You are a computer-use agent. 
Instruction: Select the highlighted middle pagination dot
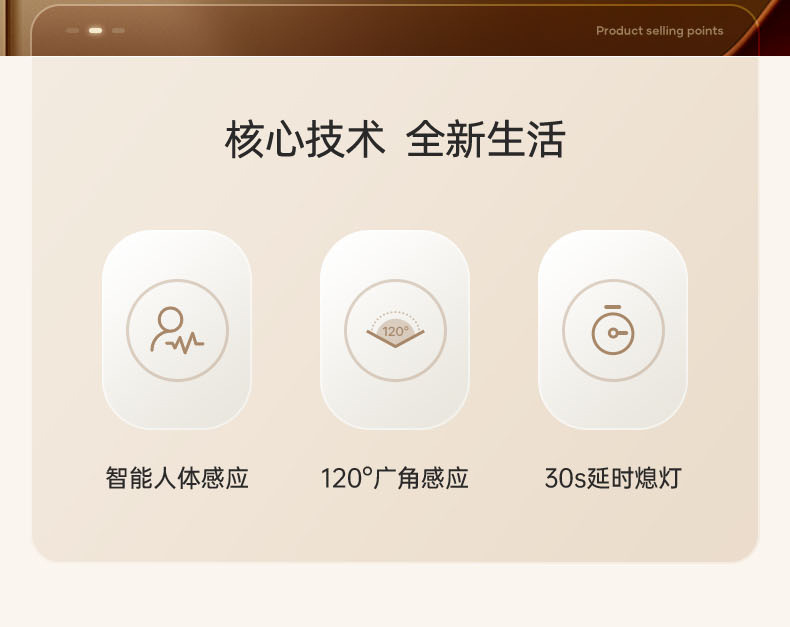[x=95, y=31]
